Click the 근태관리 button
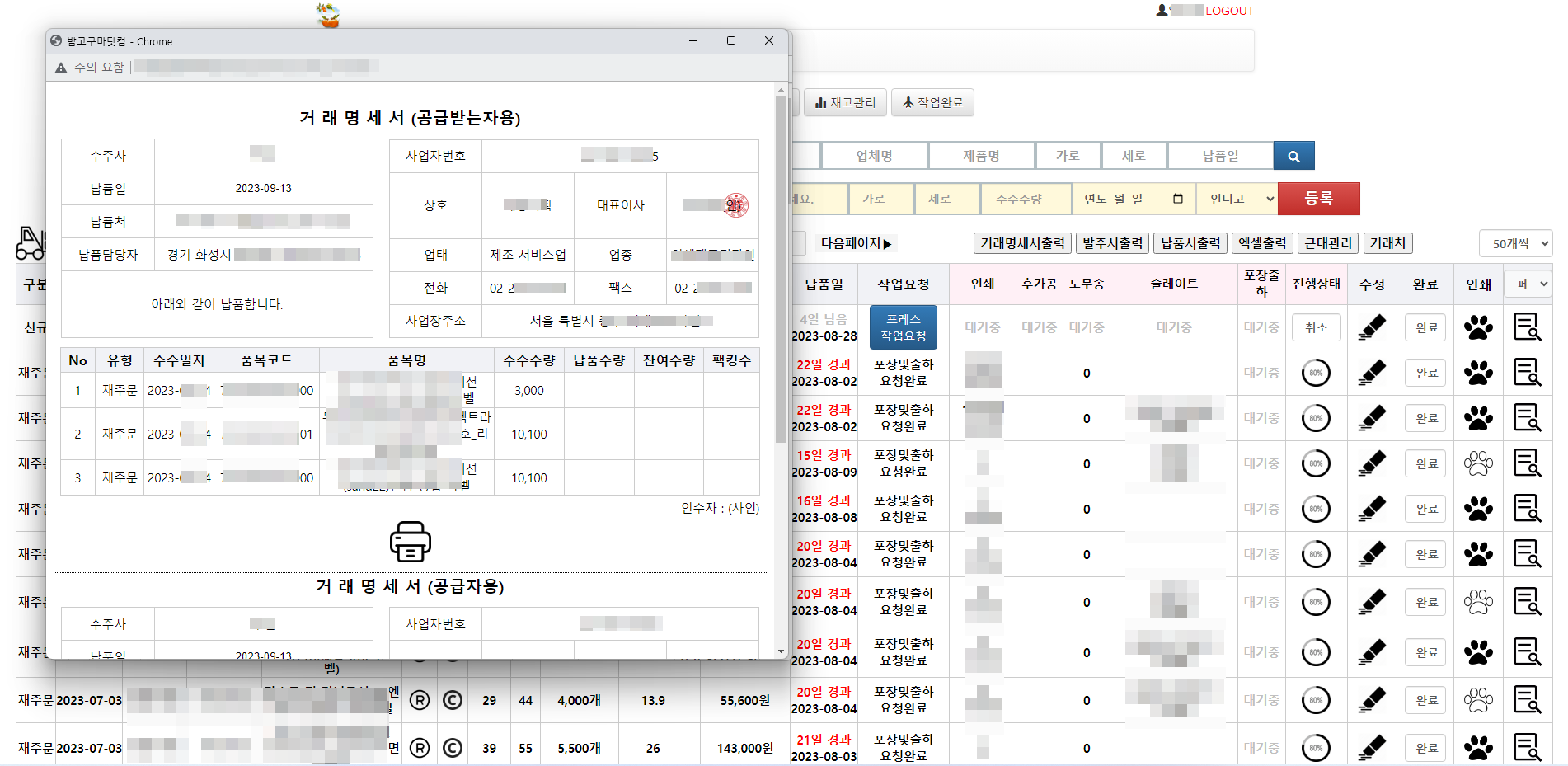This screenshot has width=1568, height=766. (1328, 243)
